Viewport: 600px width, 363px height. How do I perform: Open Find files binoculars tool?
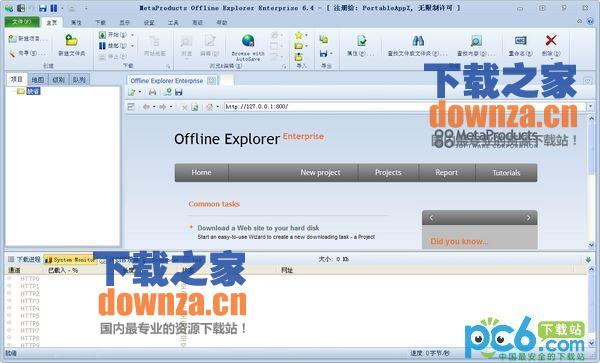tap(418, 41)
